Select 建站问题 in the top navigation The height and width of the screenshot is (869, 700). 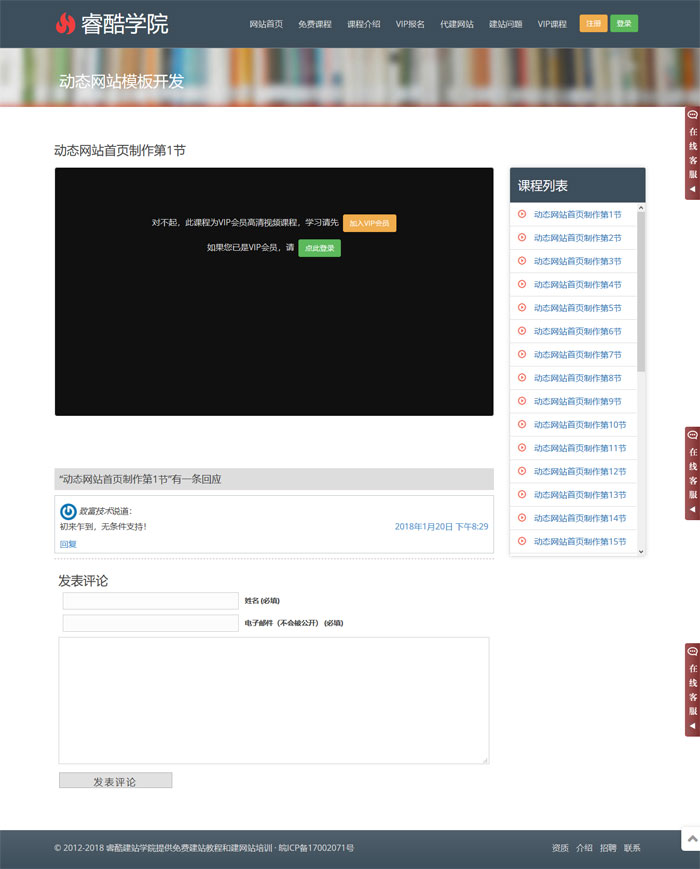coord(505,24)
